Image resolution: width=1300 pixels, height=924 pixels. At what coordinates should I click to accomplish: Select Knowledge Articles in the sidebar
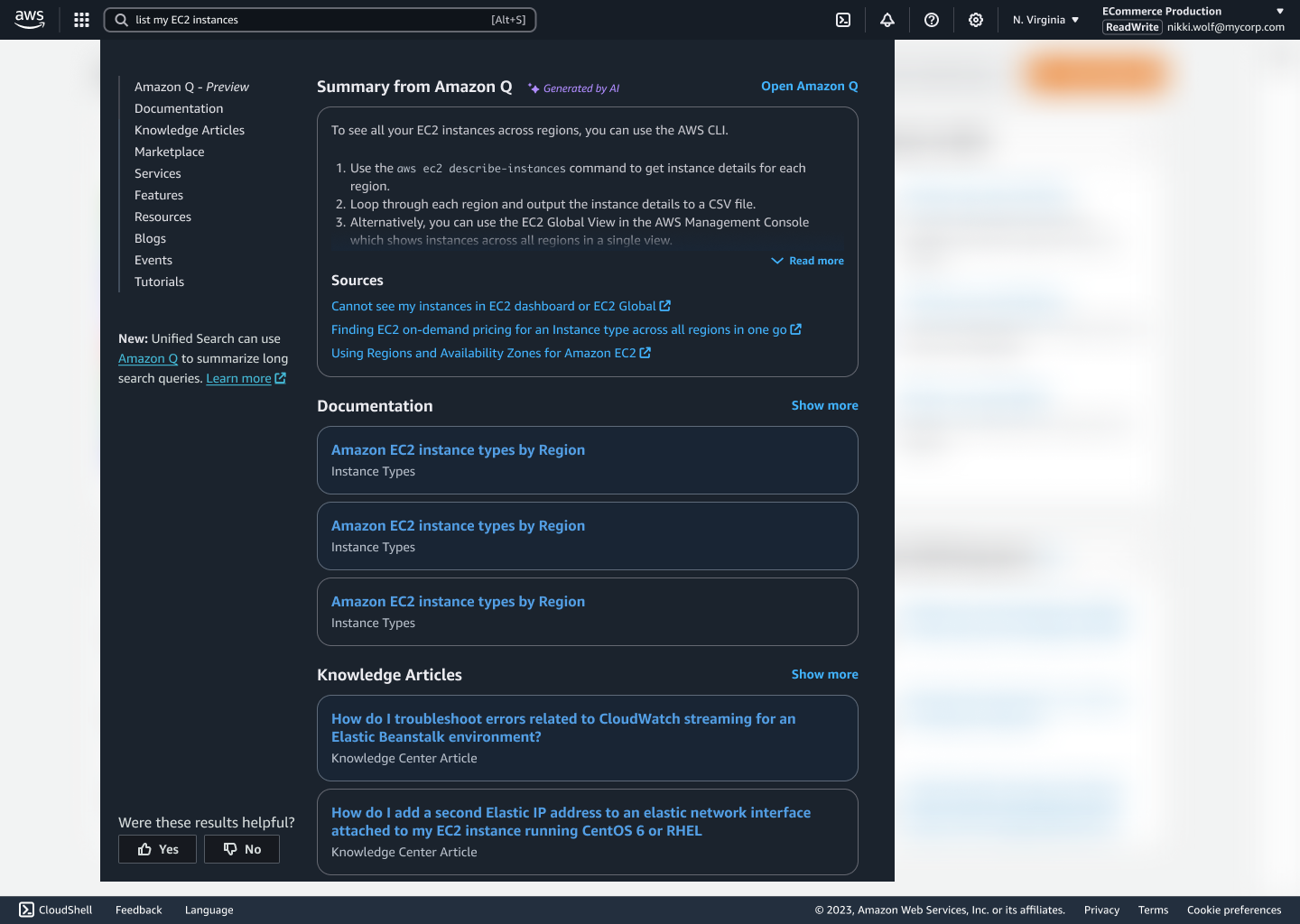click(190, 130)
